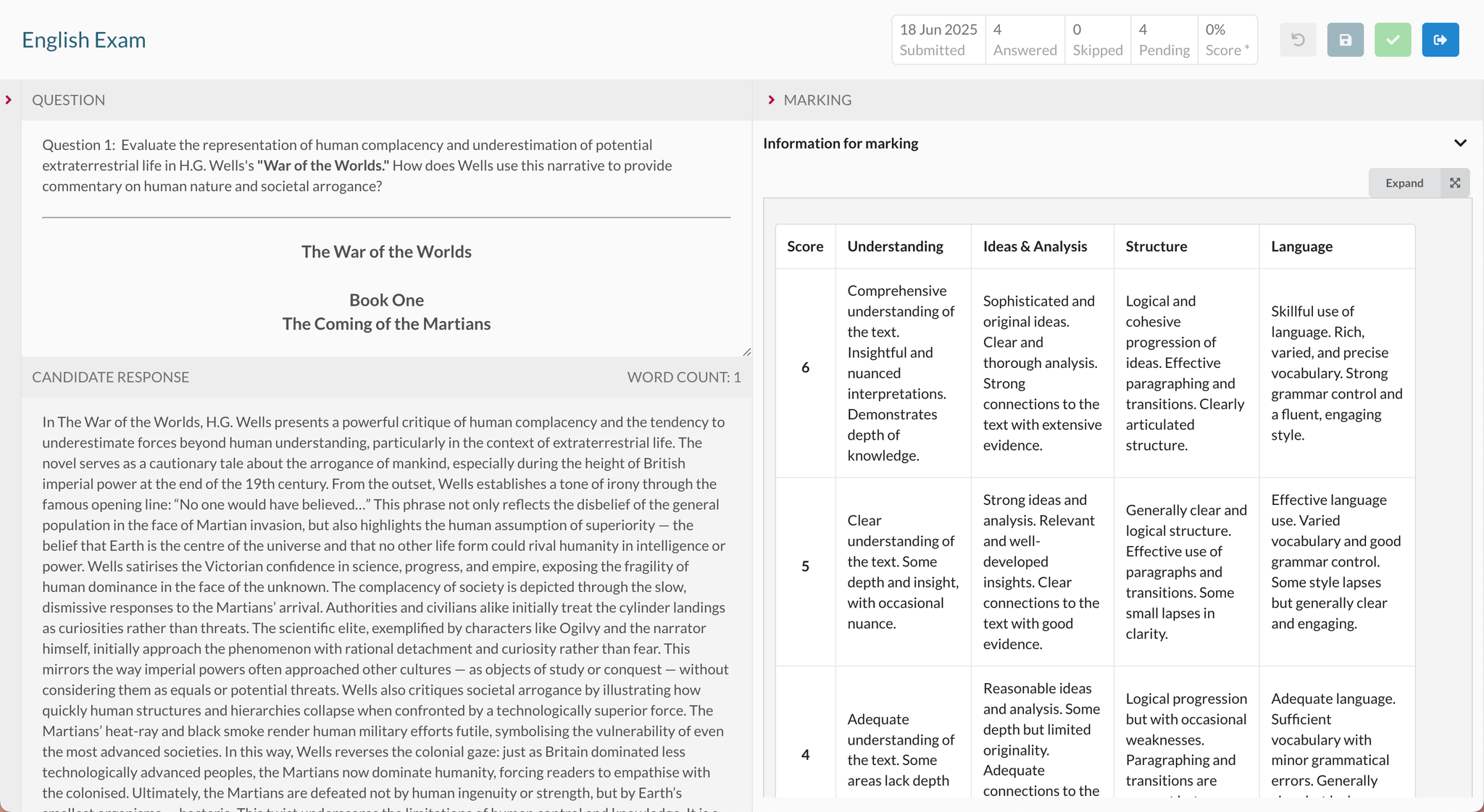
Task: Click red chevron at far-left panel edge
Action: (9, 100)
